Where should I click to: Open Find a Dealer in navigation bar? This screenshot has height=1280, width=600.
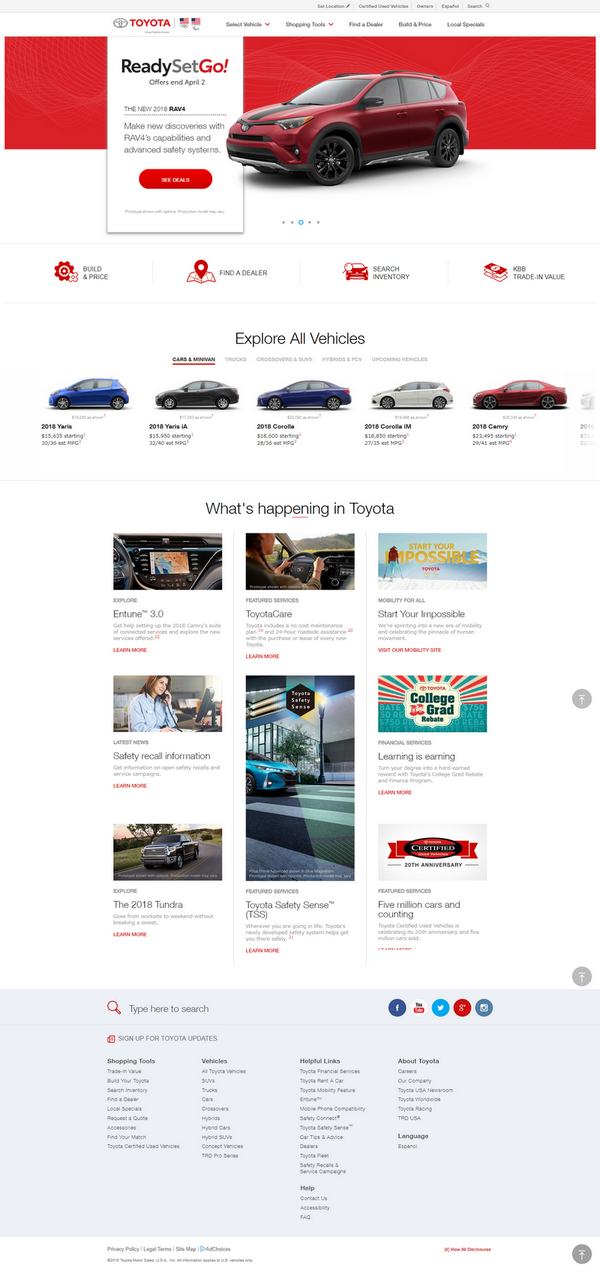pos(366,24)
